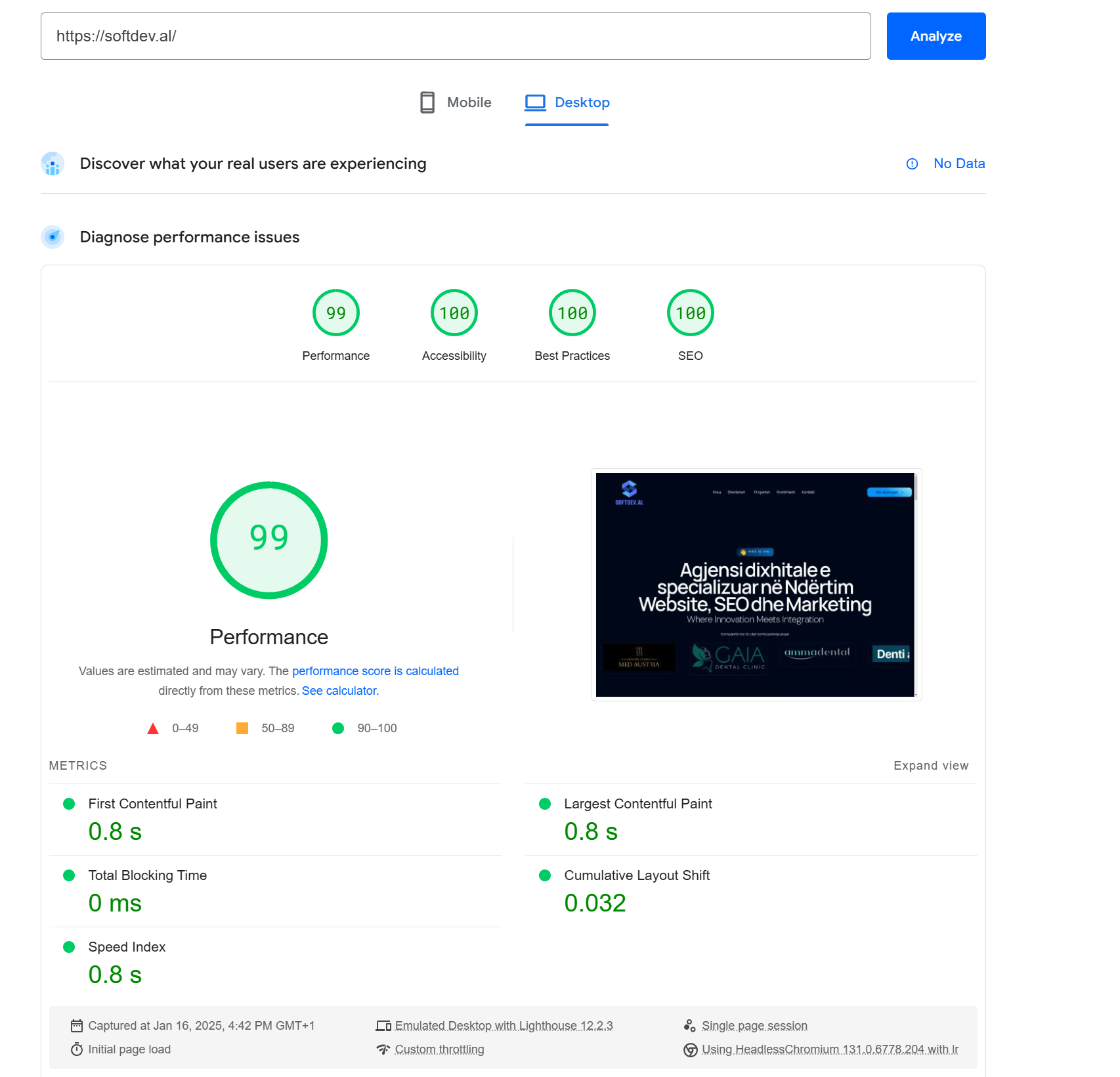Jump to the Performance 99 score gauge

tap(336, 313)
